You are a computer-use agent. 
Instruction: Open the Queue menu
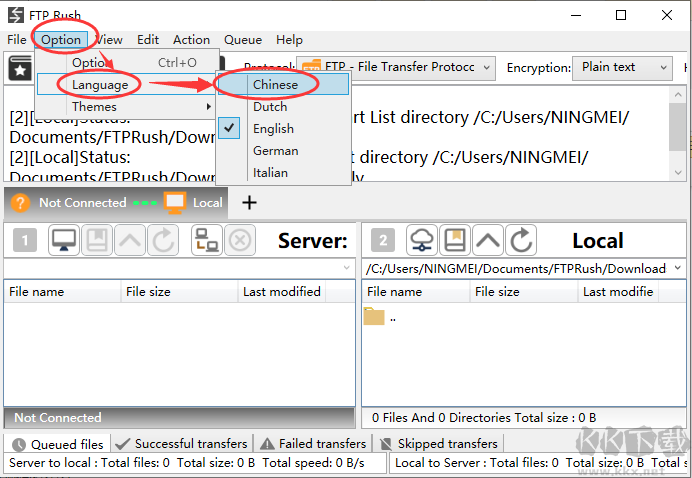243,40
